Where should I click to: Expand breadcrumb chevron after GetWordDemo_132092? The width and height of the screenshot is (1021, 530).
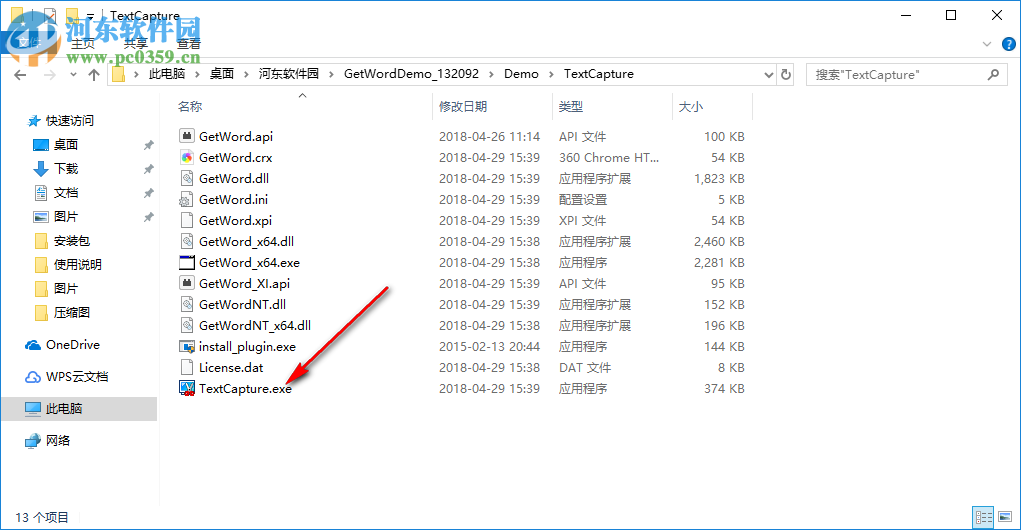(x=491, y=74)
